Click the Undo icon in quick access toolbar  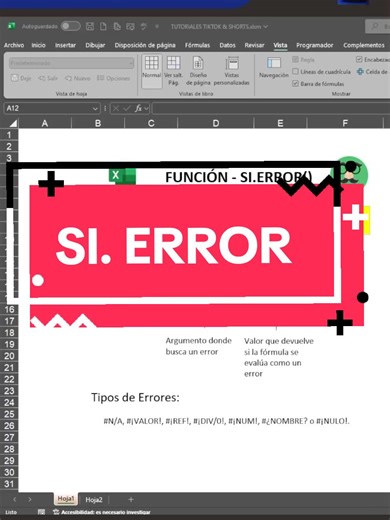tap(144, 26)
